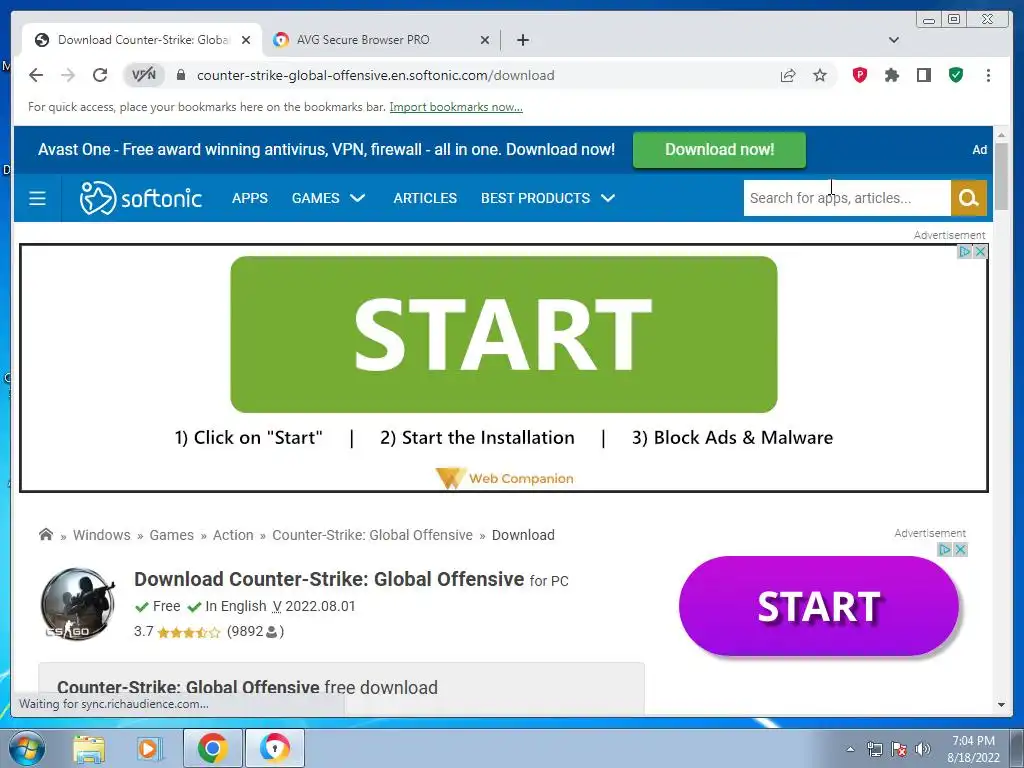
Task: Open the Windows Start menu
Action: point(26,748)
